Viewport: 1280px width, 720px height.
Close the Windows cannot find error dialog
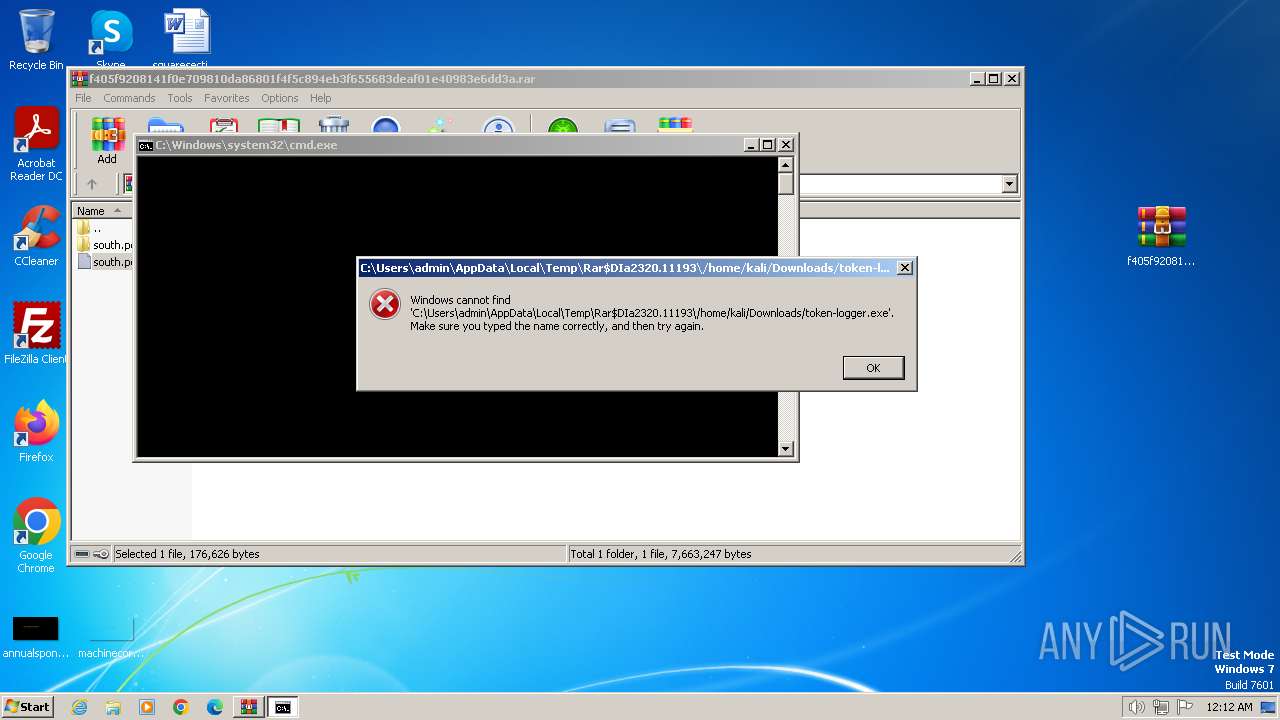point(904,268)
